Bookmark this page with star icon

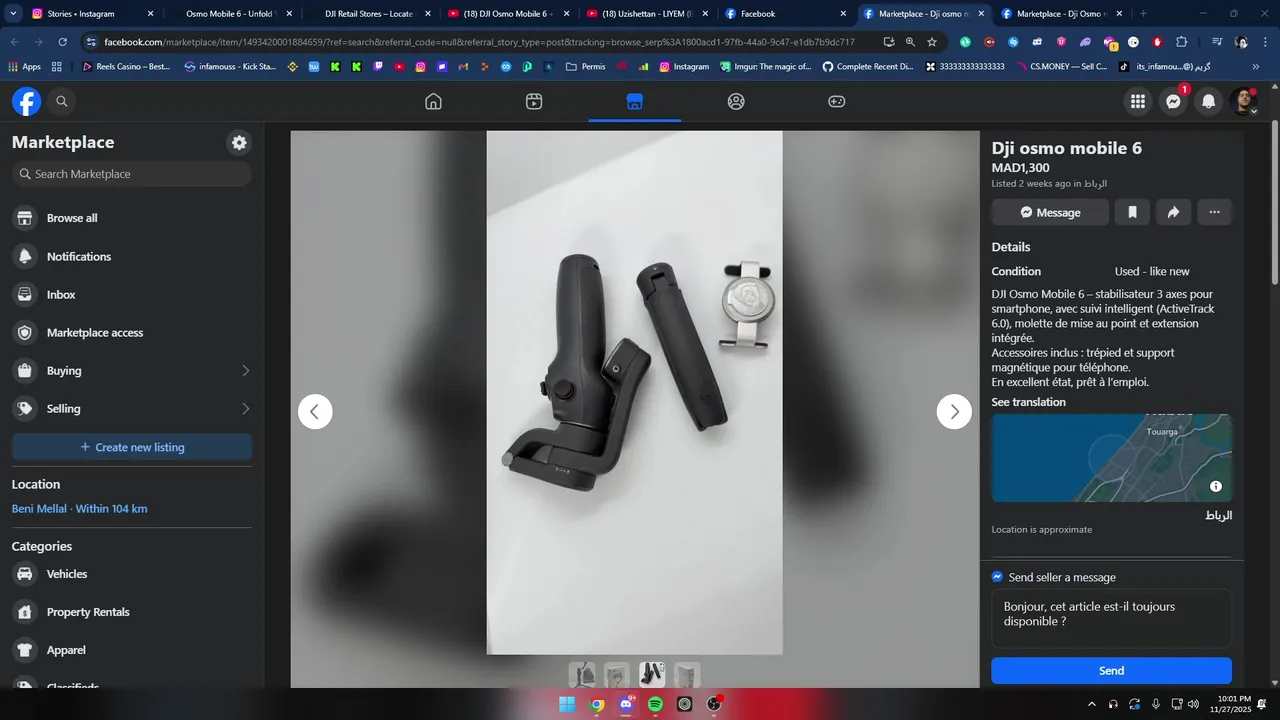coord(932,42)
